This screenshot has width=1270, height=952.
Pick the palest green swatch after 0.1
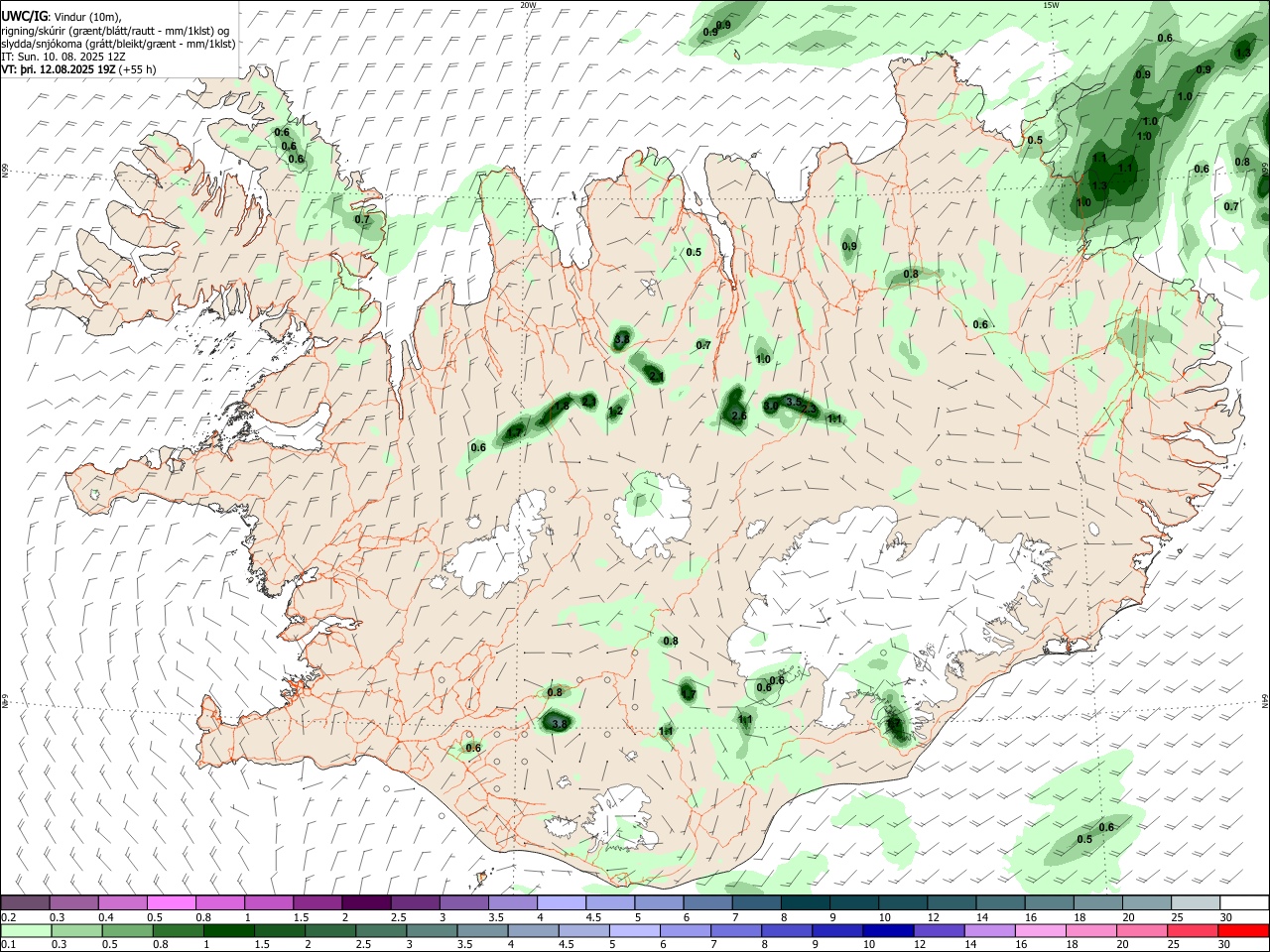(x=27, y=931)
